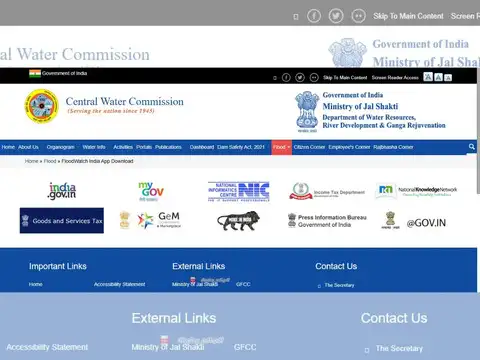The width and height of the screenshot is (480, 360).
Task: Open the Make in India lion logo
Action: [239, 221]
